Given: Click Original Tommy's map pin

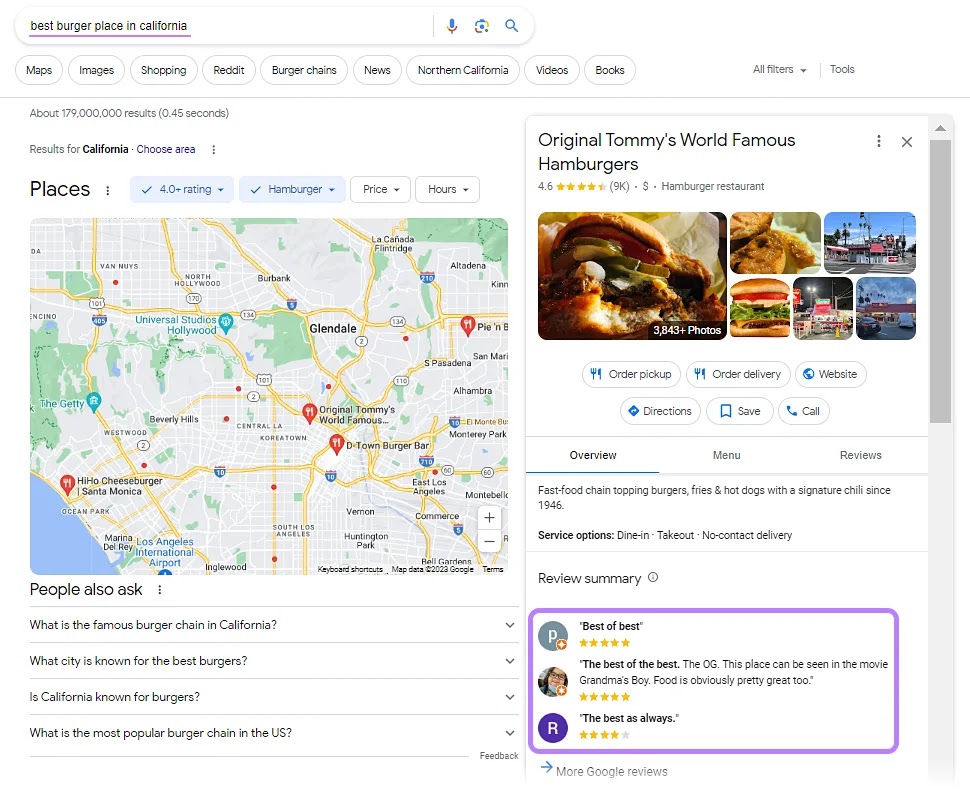Looking at the screenshot, I should tap(309, 413).
